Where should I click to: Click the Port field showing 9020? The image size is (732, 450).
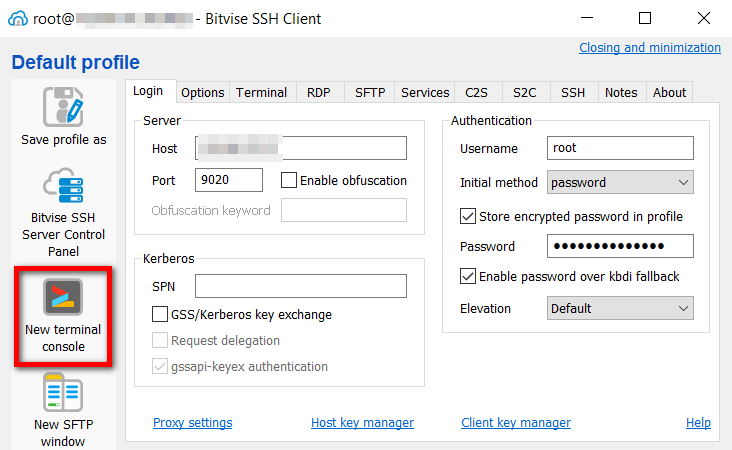(x=229, y=180)
